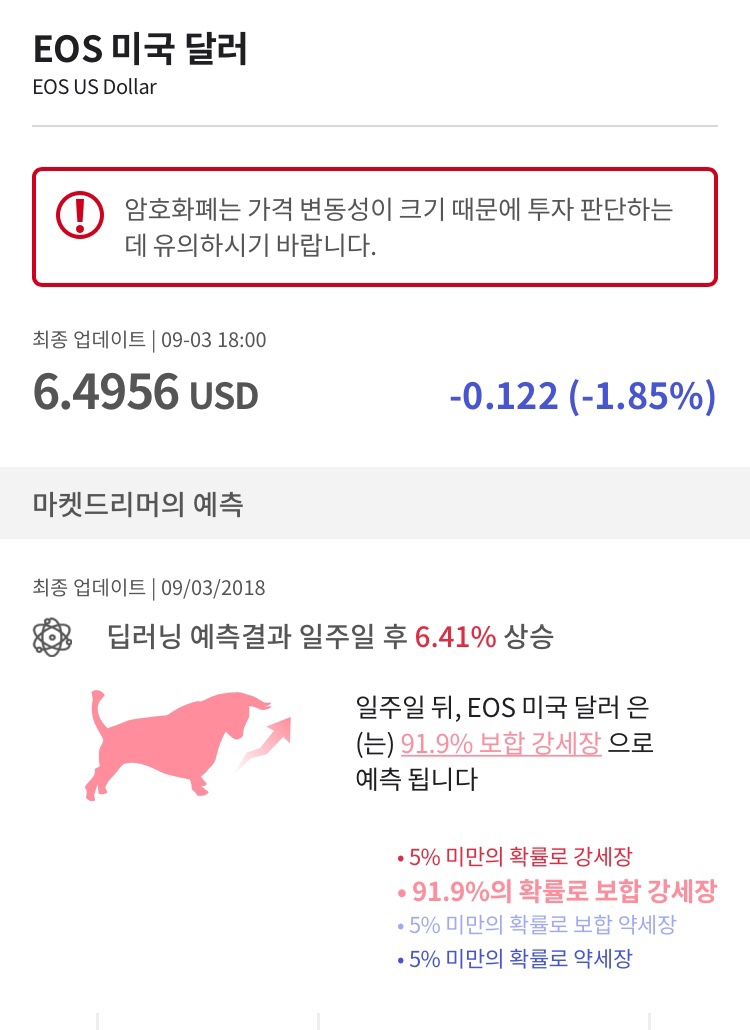Viewport: 750px width, 1030px height.
Task: Select the EOS 미국 달러 title
Action: 140,49
